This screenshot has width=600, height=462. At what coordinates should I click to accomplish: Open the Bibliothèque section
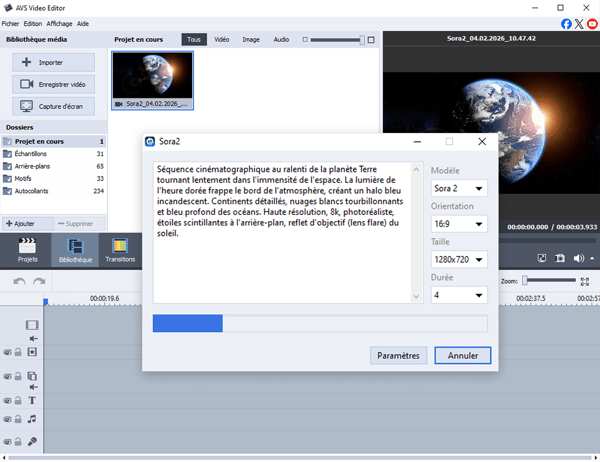[x=75, y=250]
